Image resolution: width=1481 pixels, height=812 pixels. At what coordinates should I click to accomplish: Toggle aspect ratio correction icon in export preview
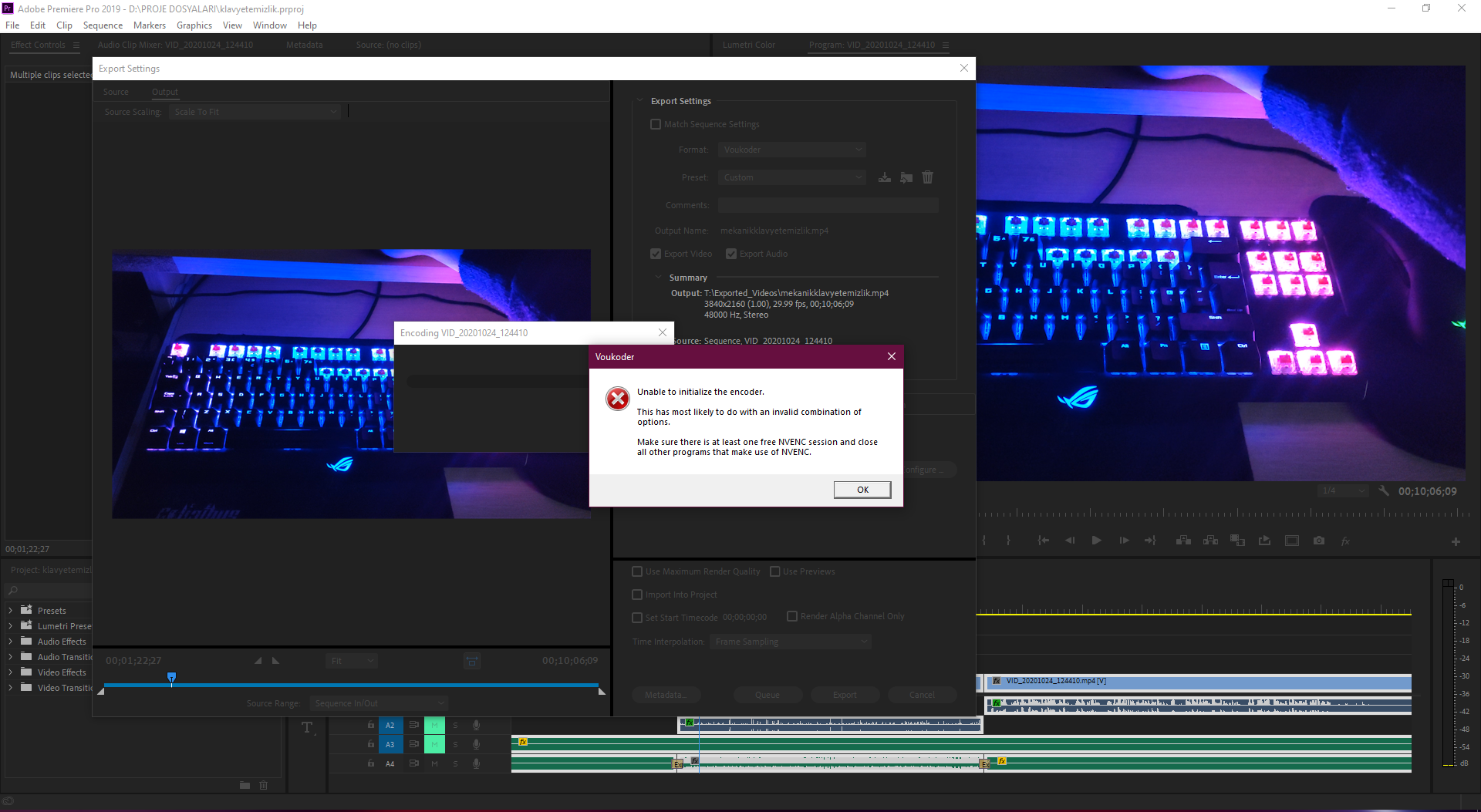coord(472,661)
